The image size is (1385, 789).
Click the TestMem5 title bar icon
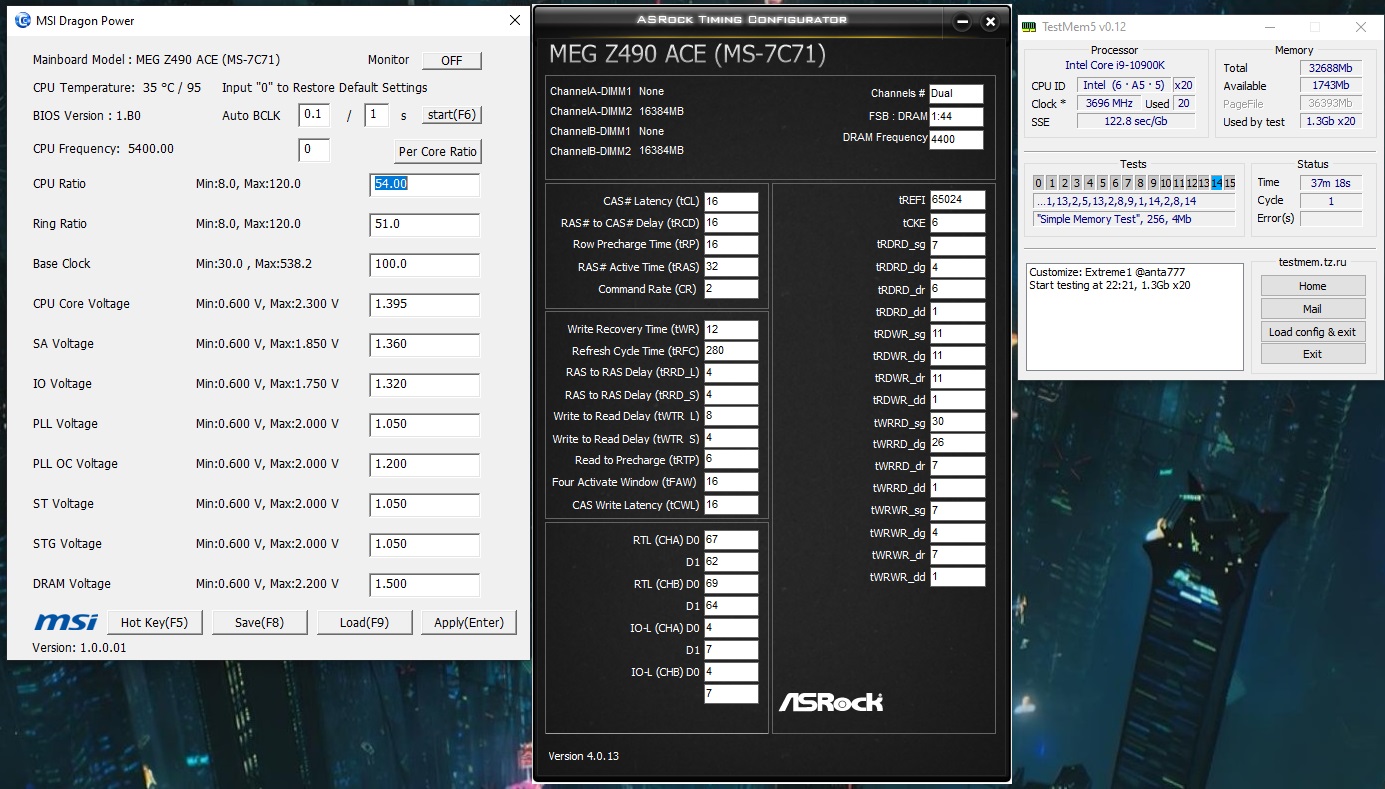click(1029, 27)
